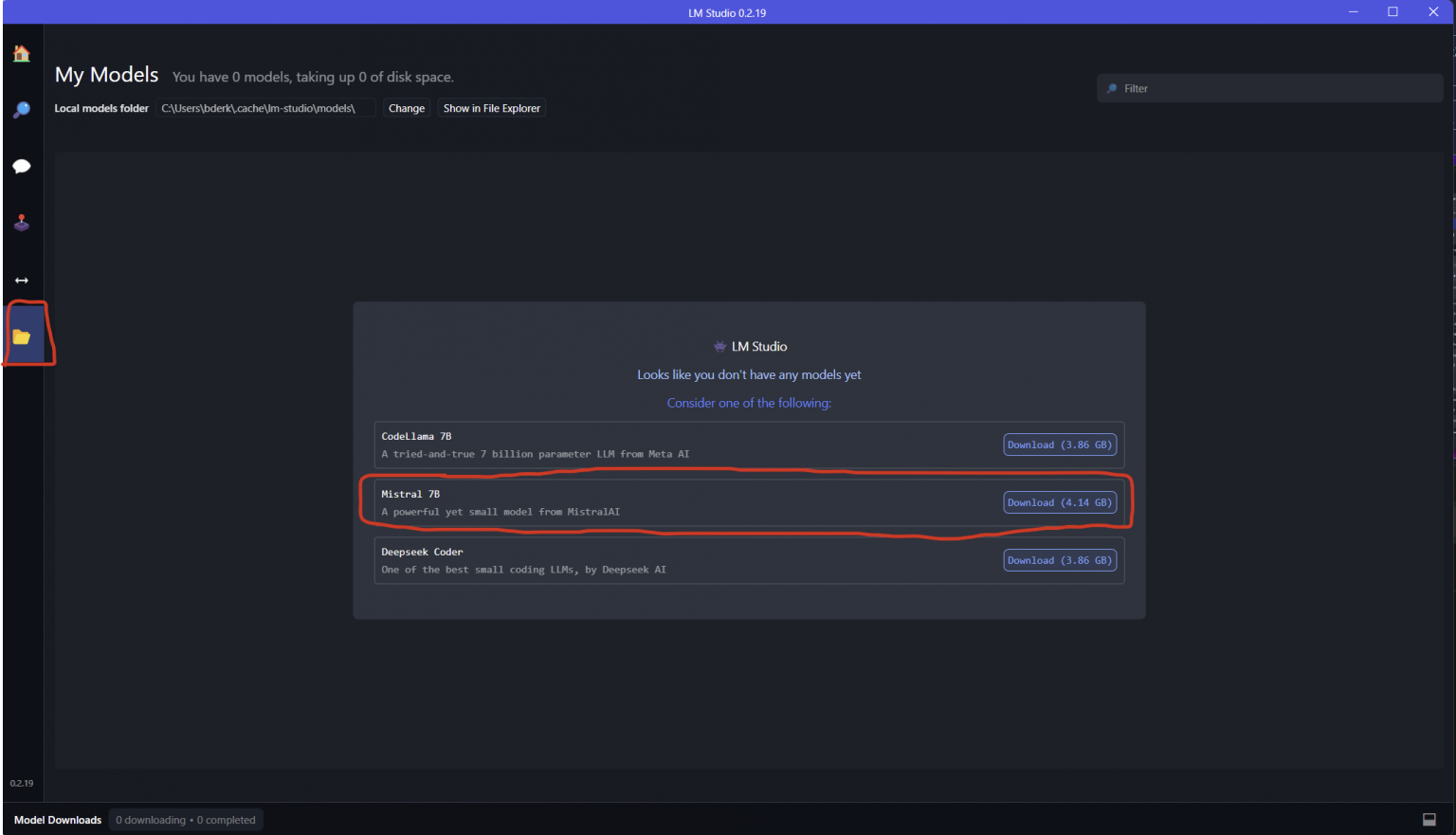Open the AI Chat speech bubble
Screen dimensions: 1456x835
point(21,167)
